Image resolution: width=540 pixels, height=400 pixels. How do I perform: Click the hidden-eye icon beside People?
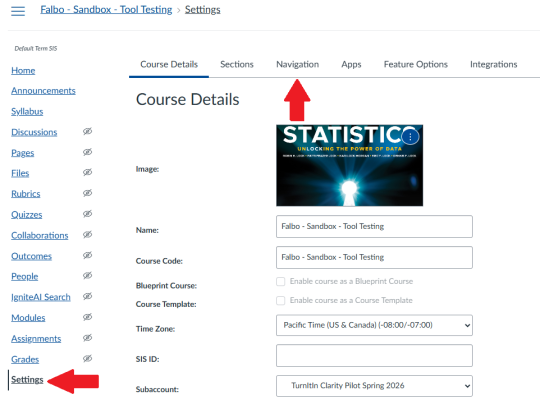tap(87, 275)
